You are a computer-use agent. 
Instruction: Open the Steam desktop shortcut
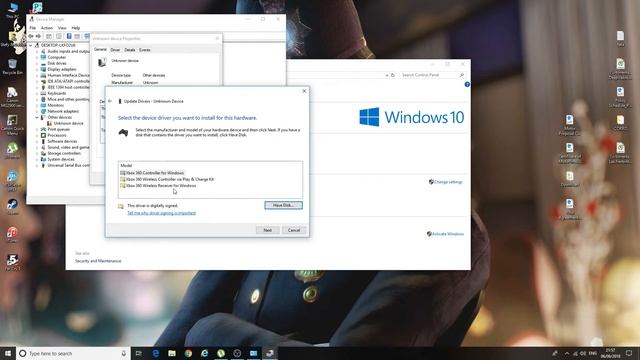pos(12,206)
